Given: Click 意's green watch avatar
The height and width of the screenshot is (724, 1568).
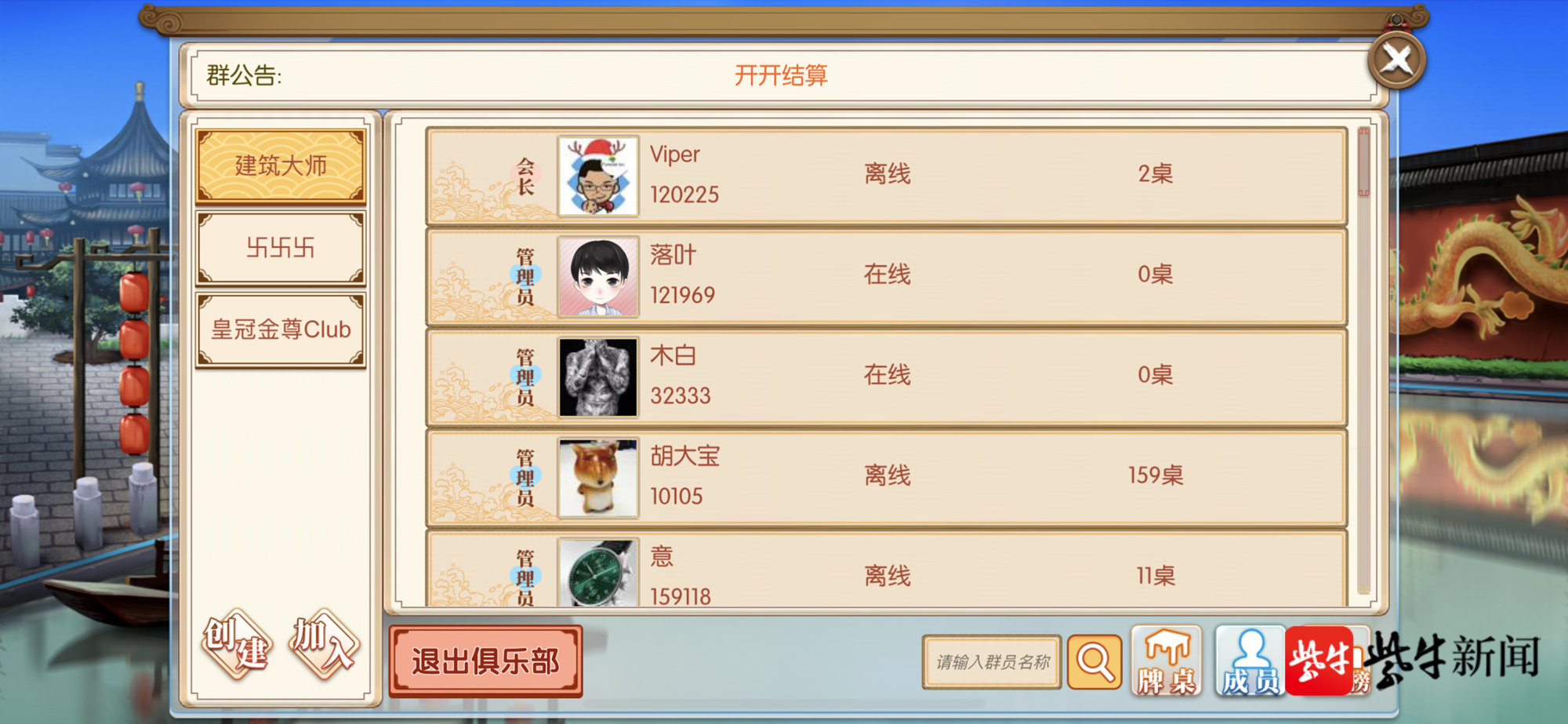Looking at the screenshot, I should point(598,573).
